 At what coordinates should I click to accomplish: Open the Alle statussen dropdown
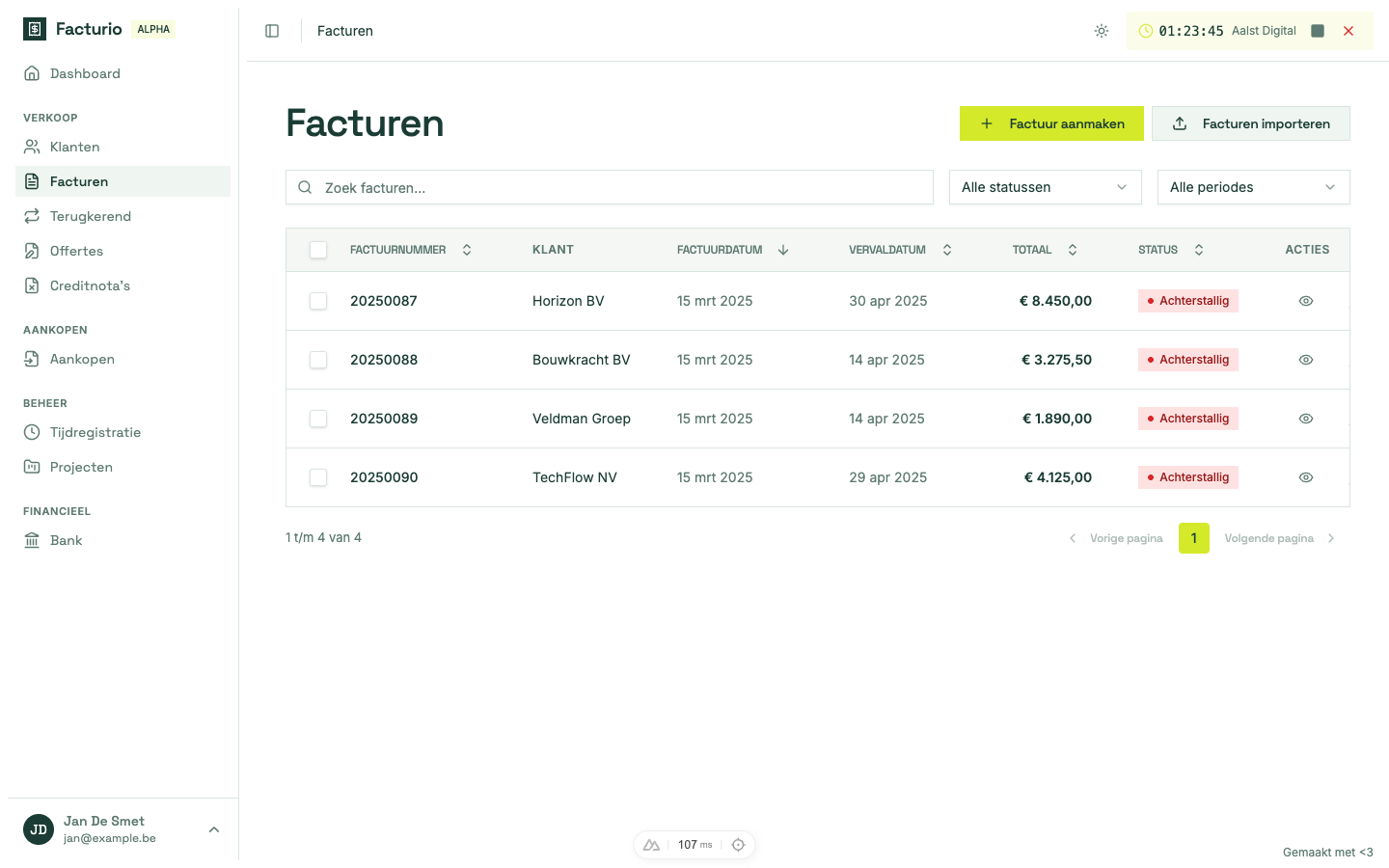tap(1046, 187)
